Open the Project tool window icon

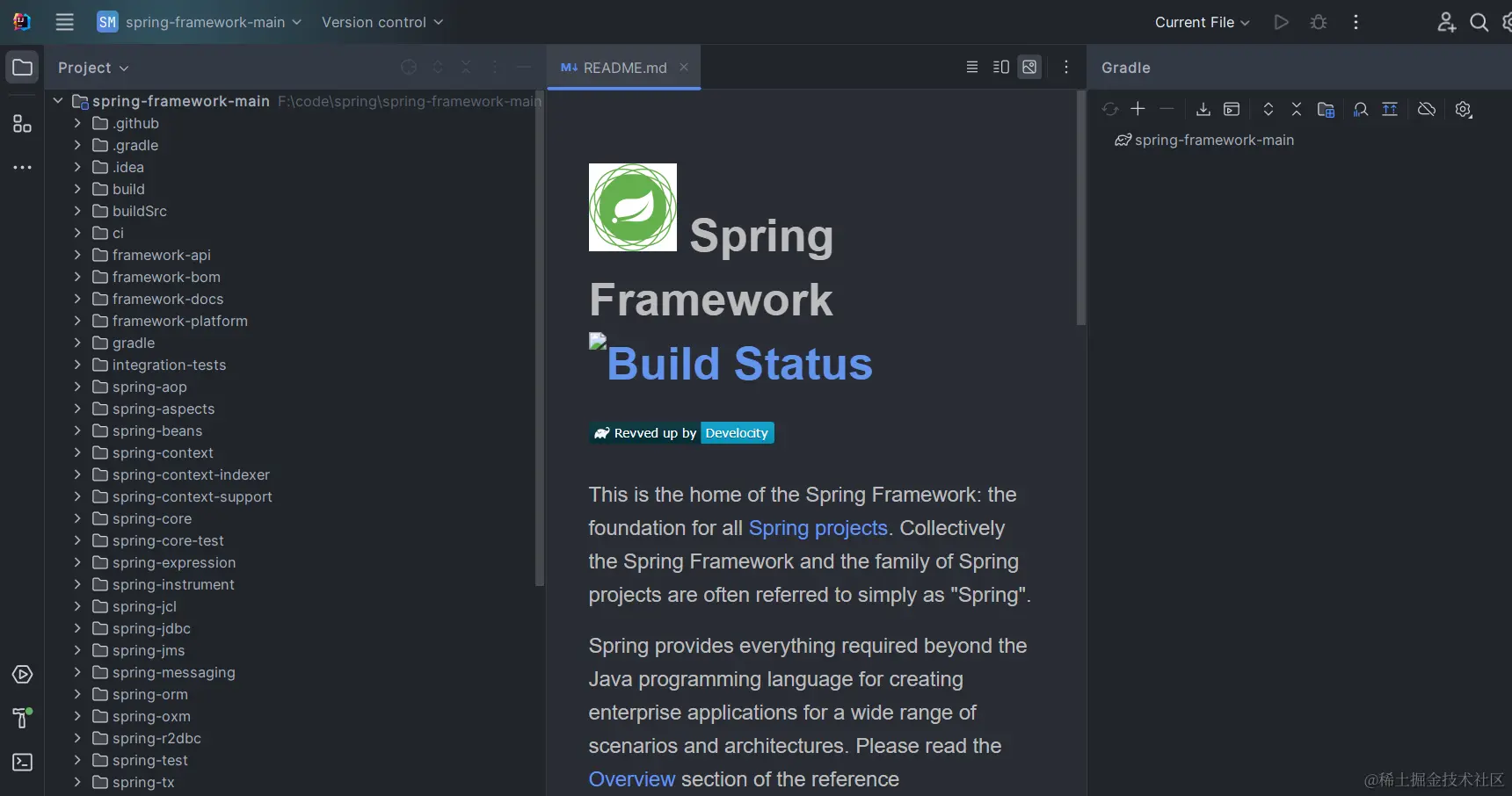[x=22, y=68]
